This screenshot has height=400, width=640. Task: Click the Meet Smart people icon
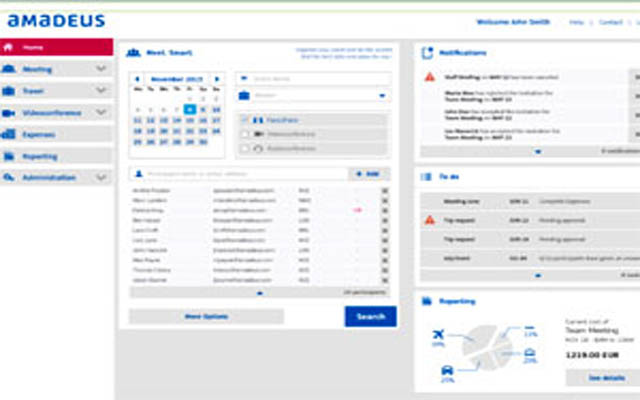coord(133,53)
